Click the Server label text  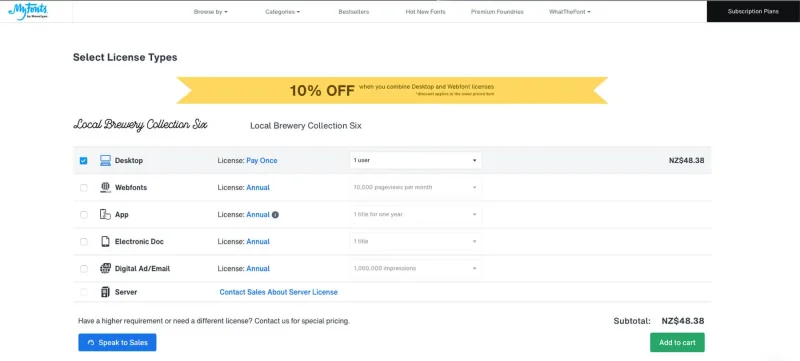point(126,292)
